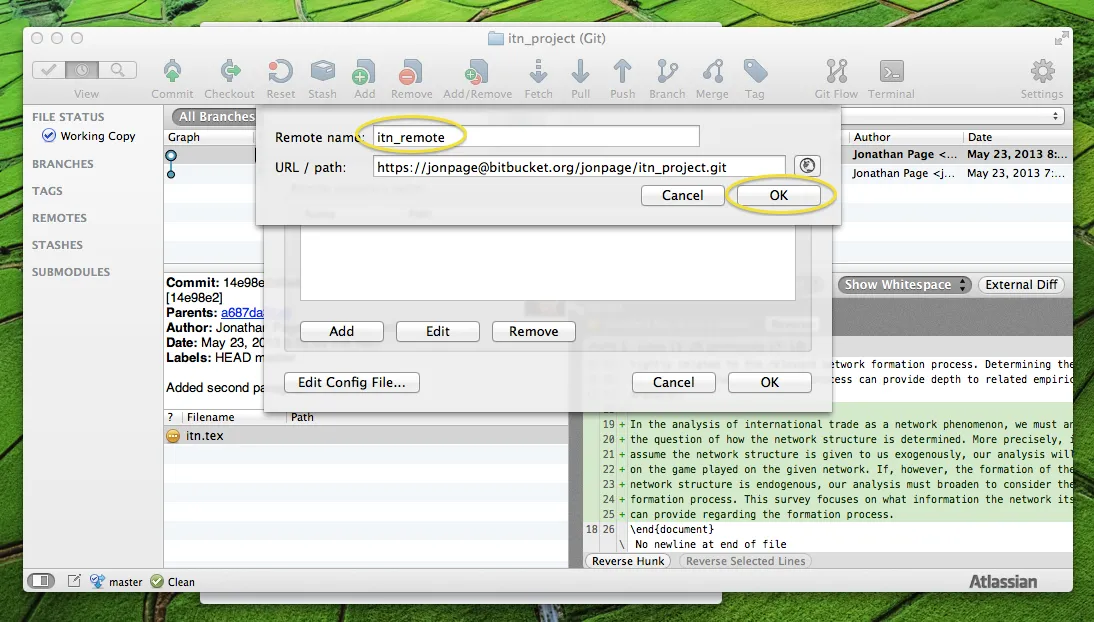The height and width of the screenshot is (622, 1094).
Task: Select Remotes in the sidebar
Action: pyautogui.click(x=59, y=217)
